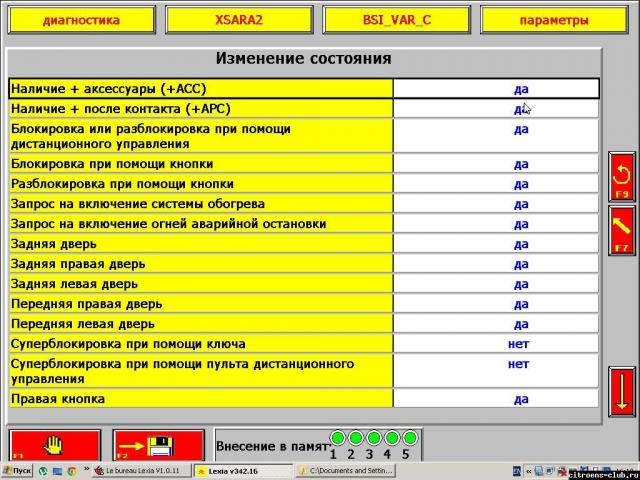Open the диагностика tab
This screenshot has height=480, width=640.
click(x=81, y=20)
